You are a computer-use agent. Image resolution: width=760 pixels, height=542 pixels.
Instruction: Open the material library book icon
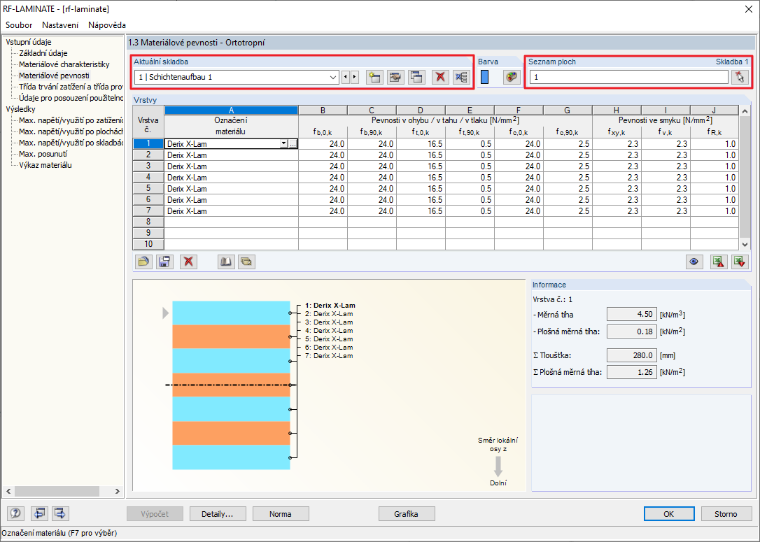point(225,262)
